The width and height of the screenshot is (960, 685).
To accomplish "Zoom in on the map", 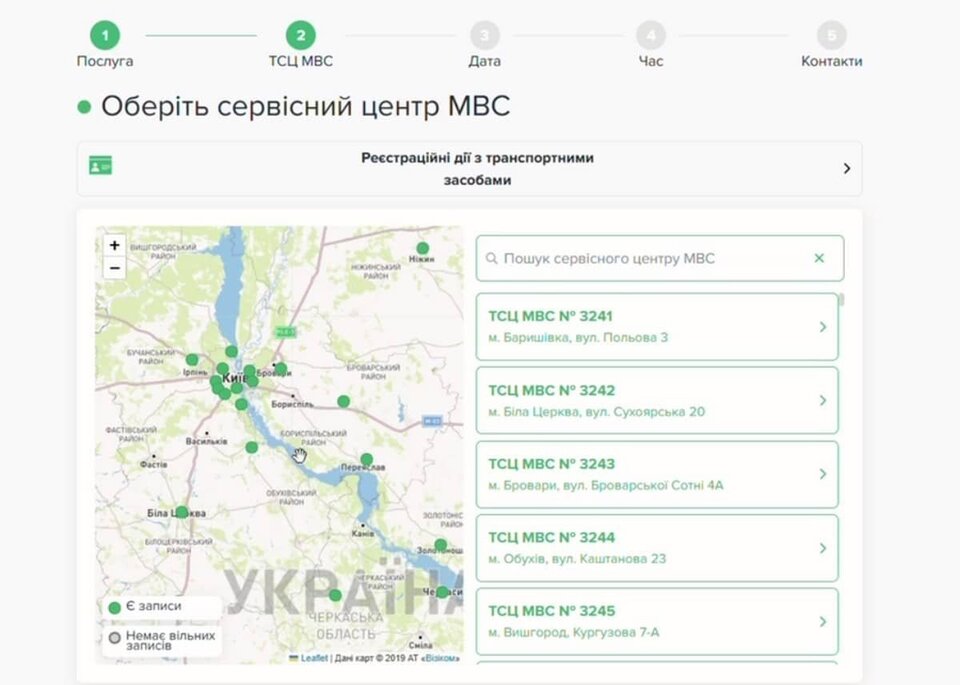I will [115, 245].
